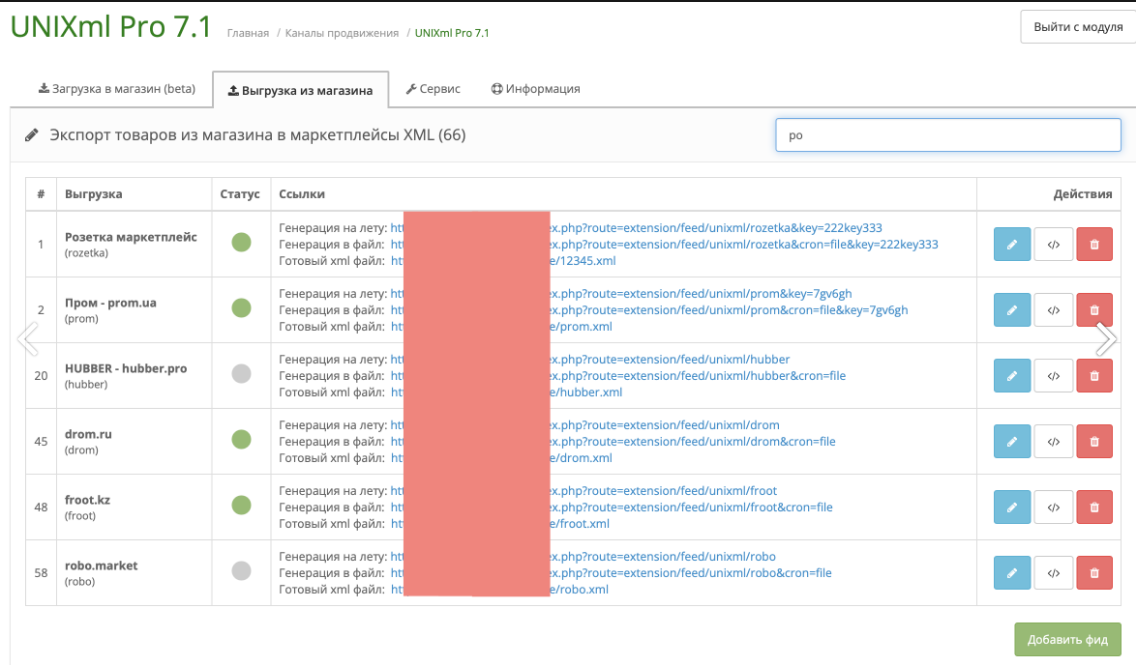Go to next slide with right arrow
This screenshot has height=665, width=1136.
click(1105, 339)
